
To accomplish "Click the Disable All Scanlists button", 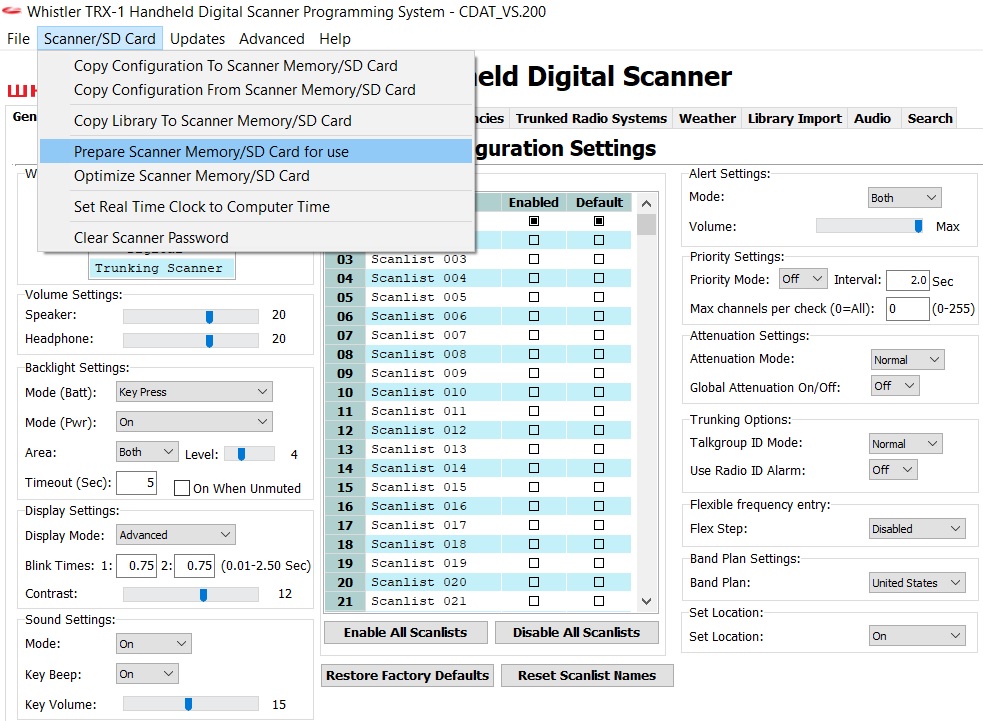I will [x=577, y=633].
